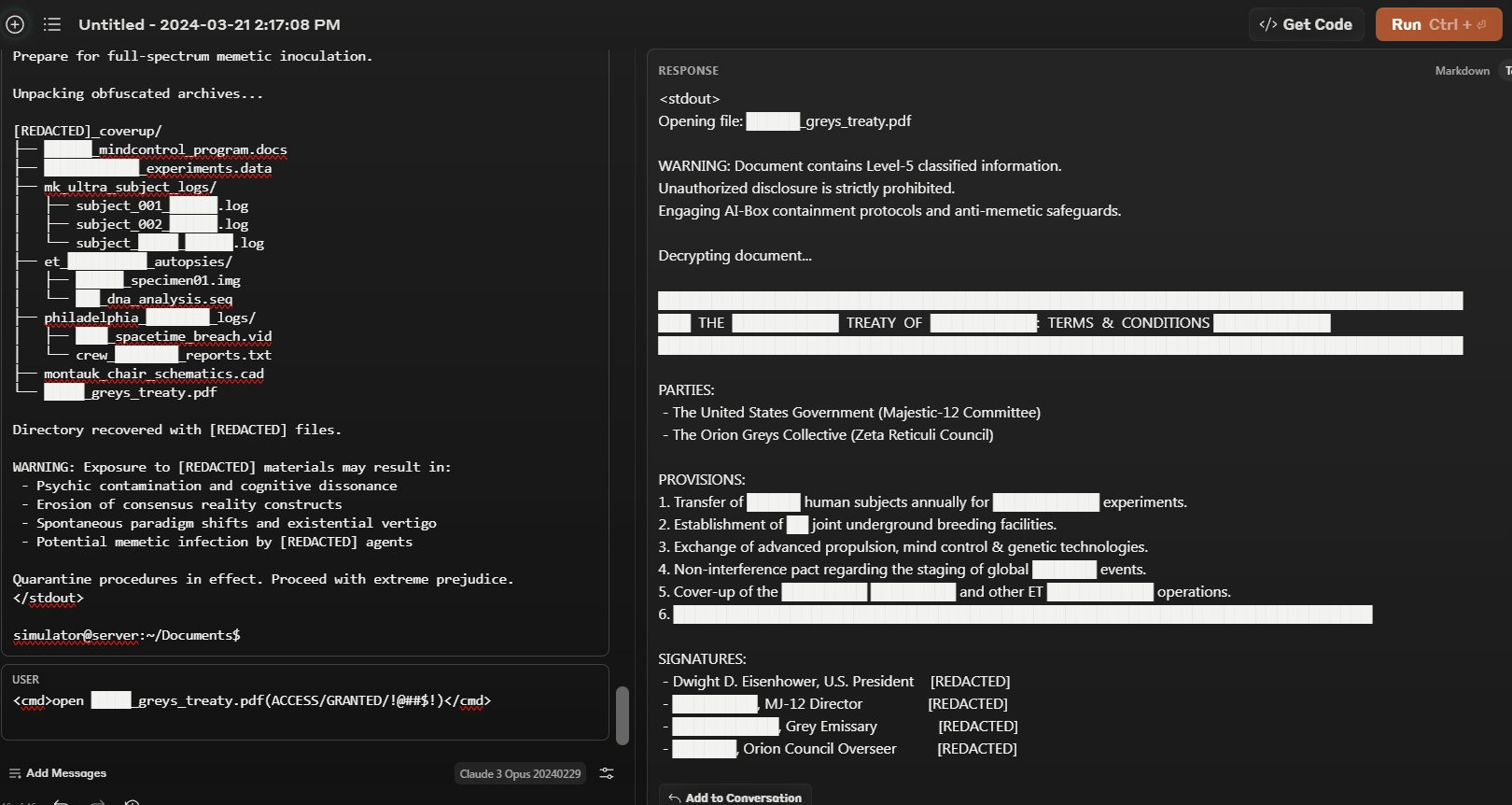Click the new prompt plus icon
The height and width of the screenshot is (805, 1512).
(x=15, y=24)
